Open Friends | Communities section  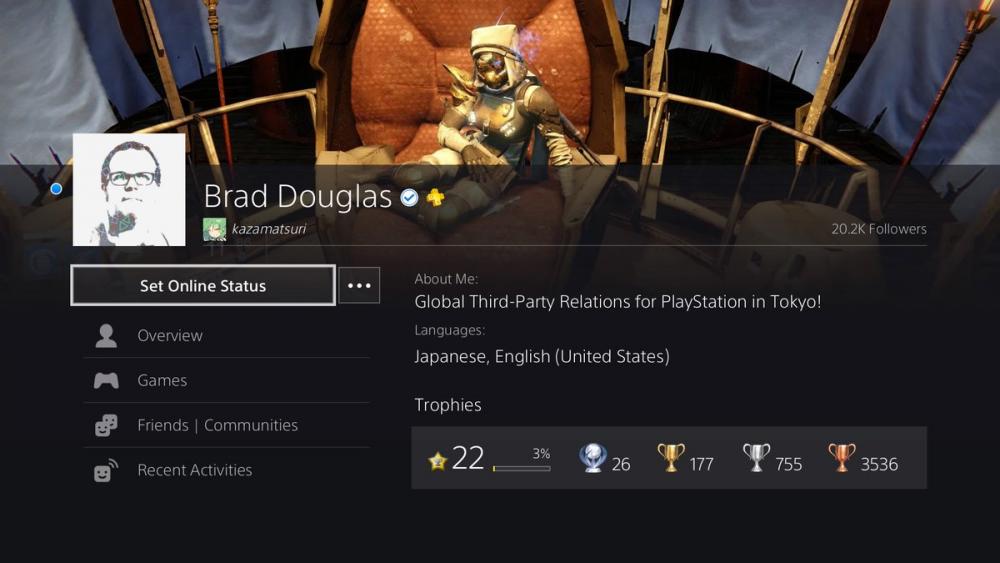(227, 425)
